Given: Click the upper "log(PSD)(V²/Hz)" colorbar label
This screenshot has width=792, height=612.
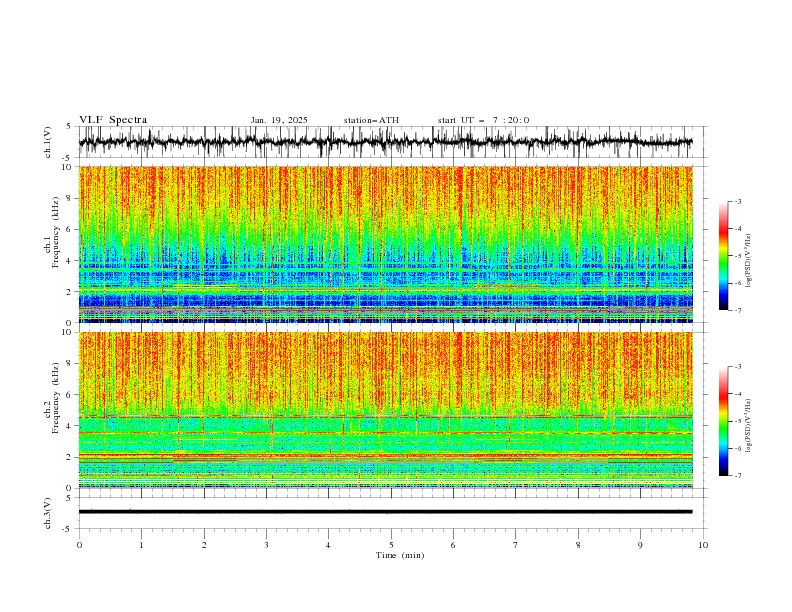Looking at the screenshot, I should pos(748,261).
